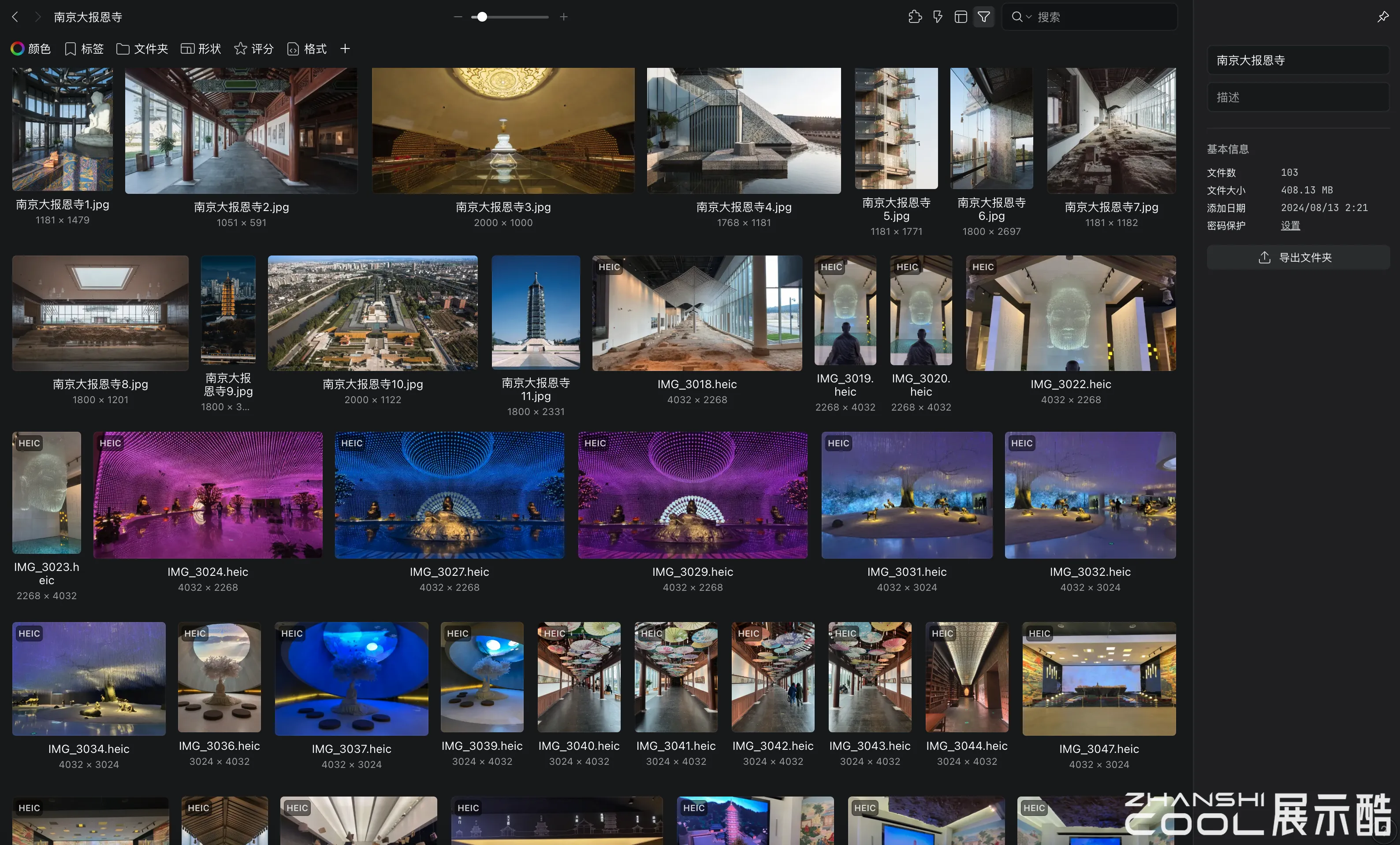
Task: Select thumbnail IMG_3022.heic
Action: (1071, 313)
